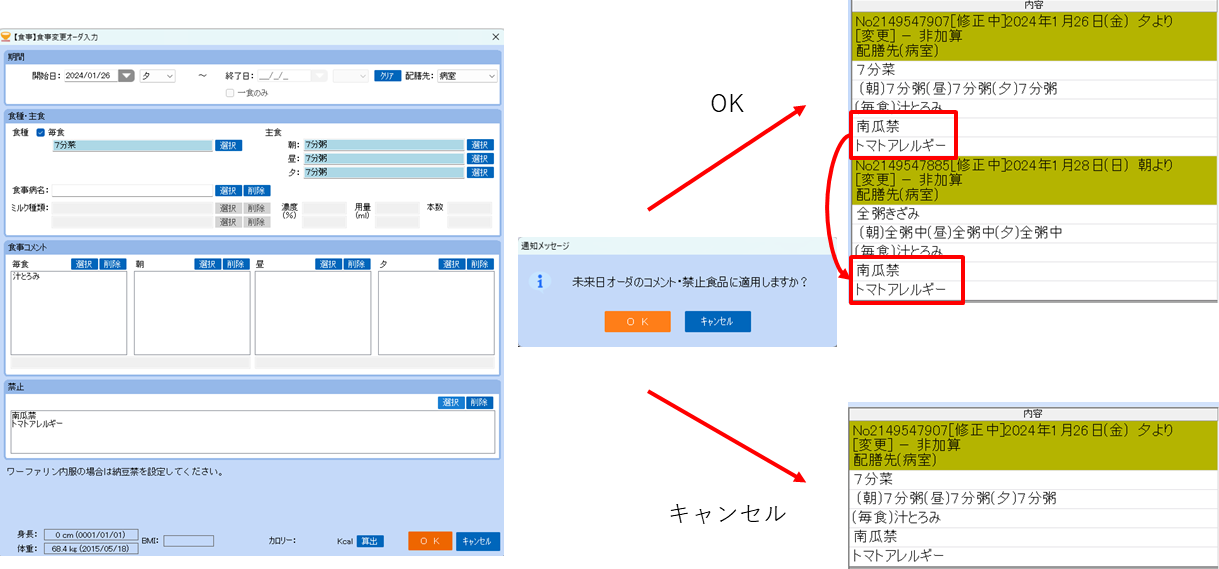1219x569 pixels.
Task: Click 選択 for 朝 staple 7分粥
Action: coord(480,145)
